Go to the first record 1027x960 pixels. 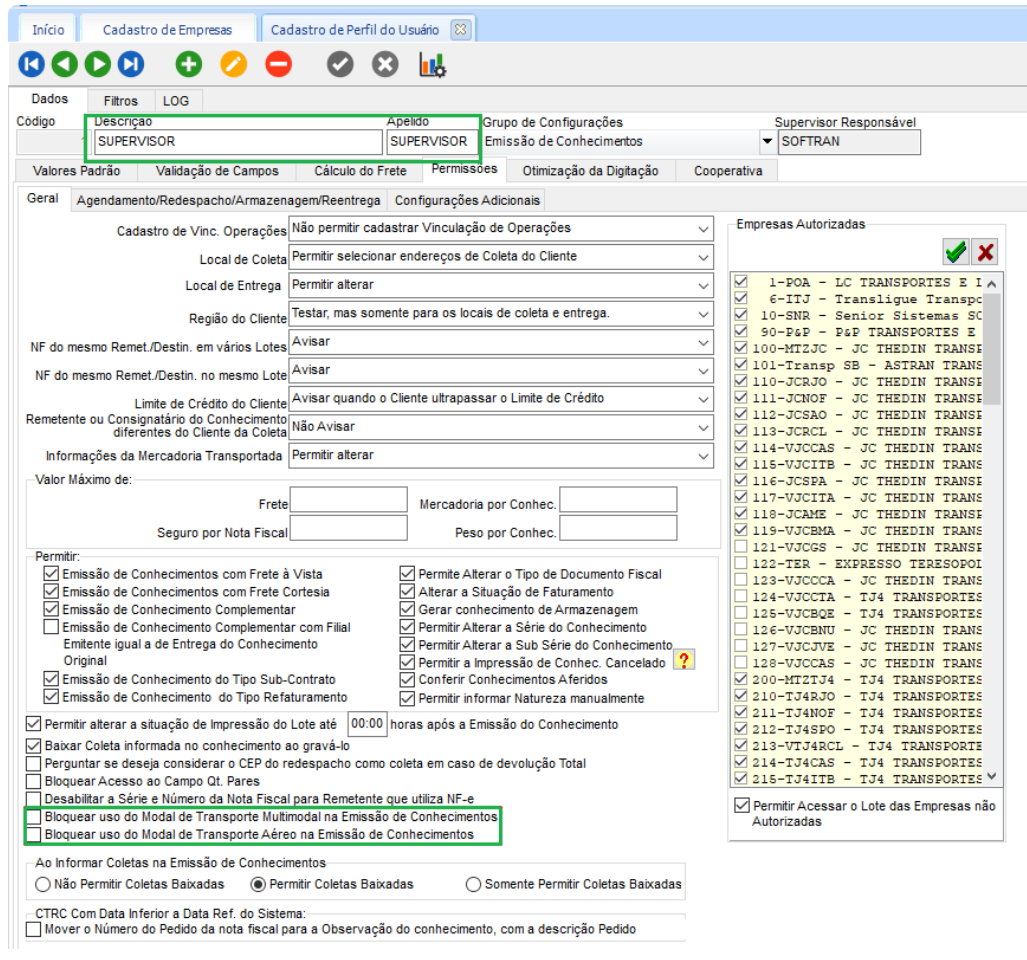point(31,65)
